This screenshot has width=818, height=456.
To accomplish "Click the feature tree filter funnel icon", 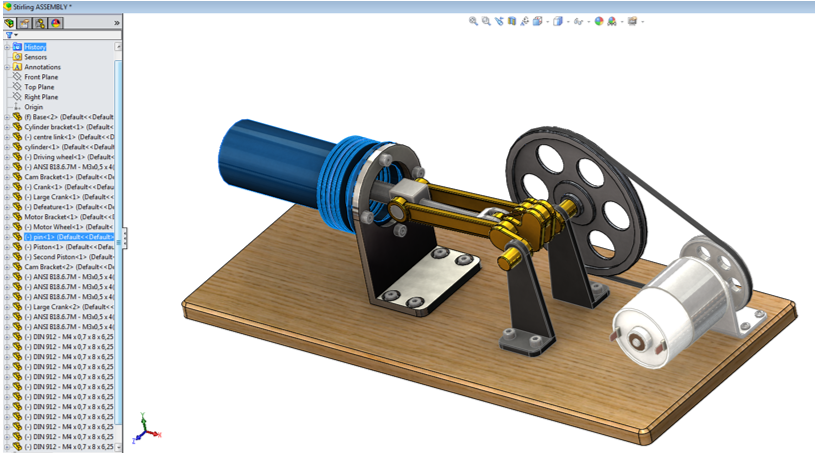I will 9,35.
